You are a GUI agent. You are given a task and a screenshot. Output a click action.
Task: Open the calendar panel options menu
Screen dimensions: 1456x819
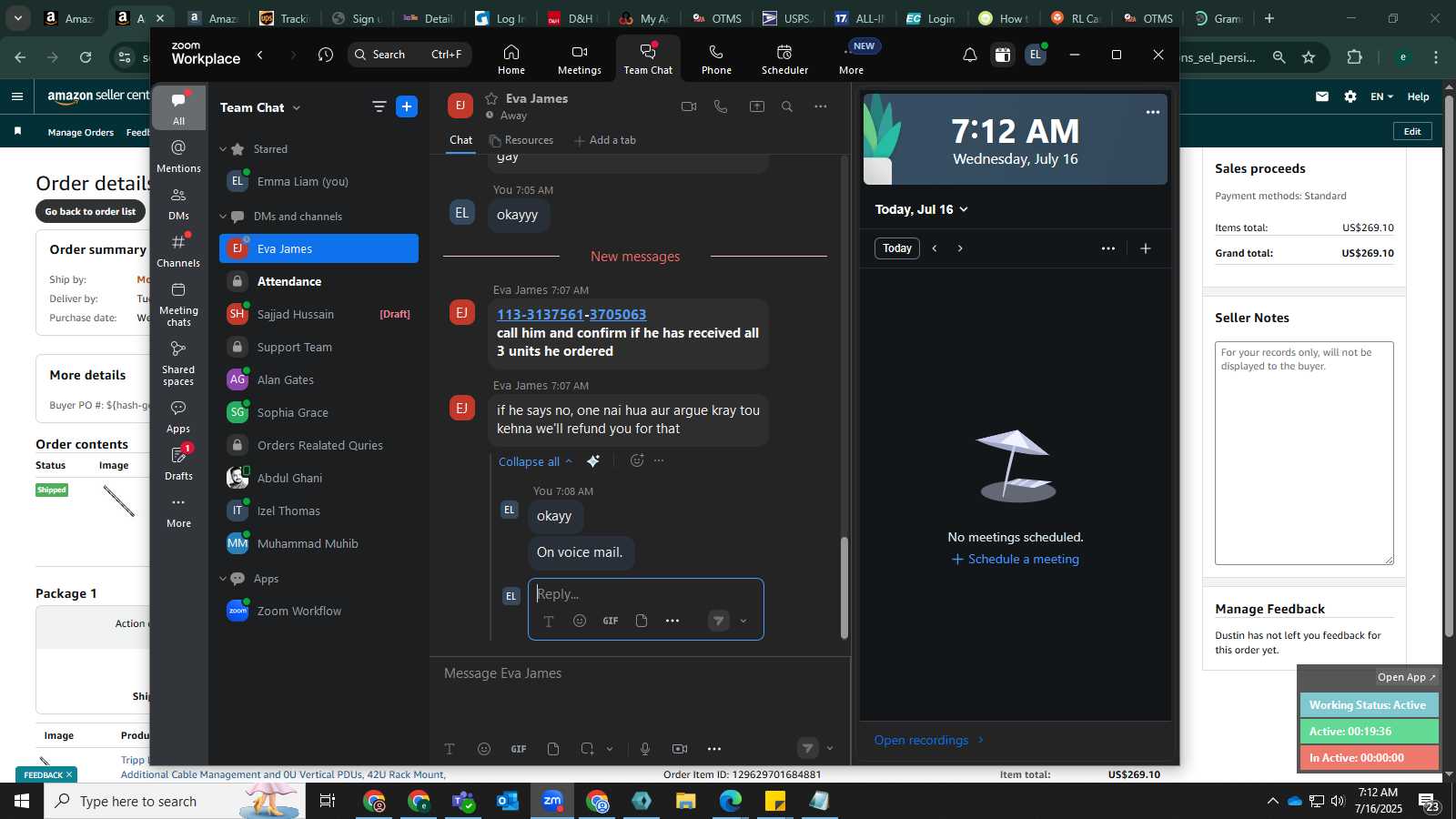[x=1108, y=248]
